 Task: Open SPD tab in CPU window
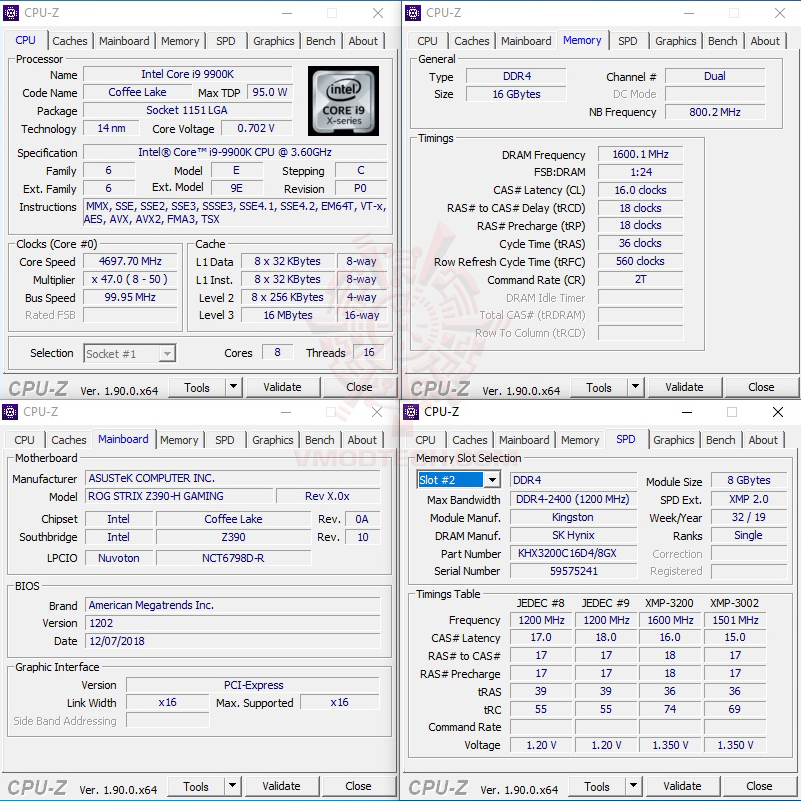point(226,41)
